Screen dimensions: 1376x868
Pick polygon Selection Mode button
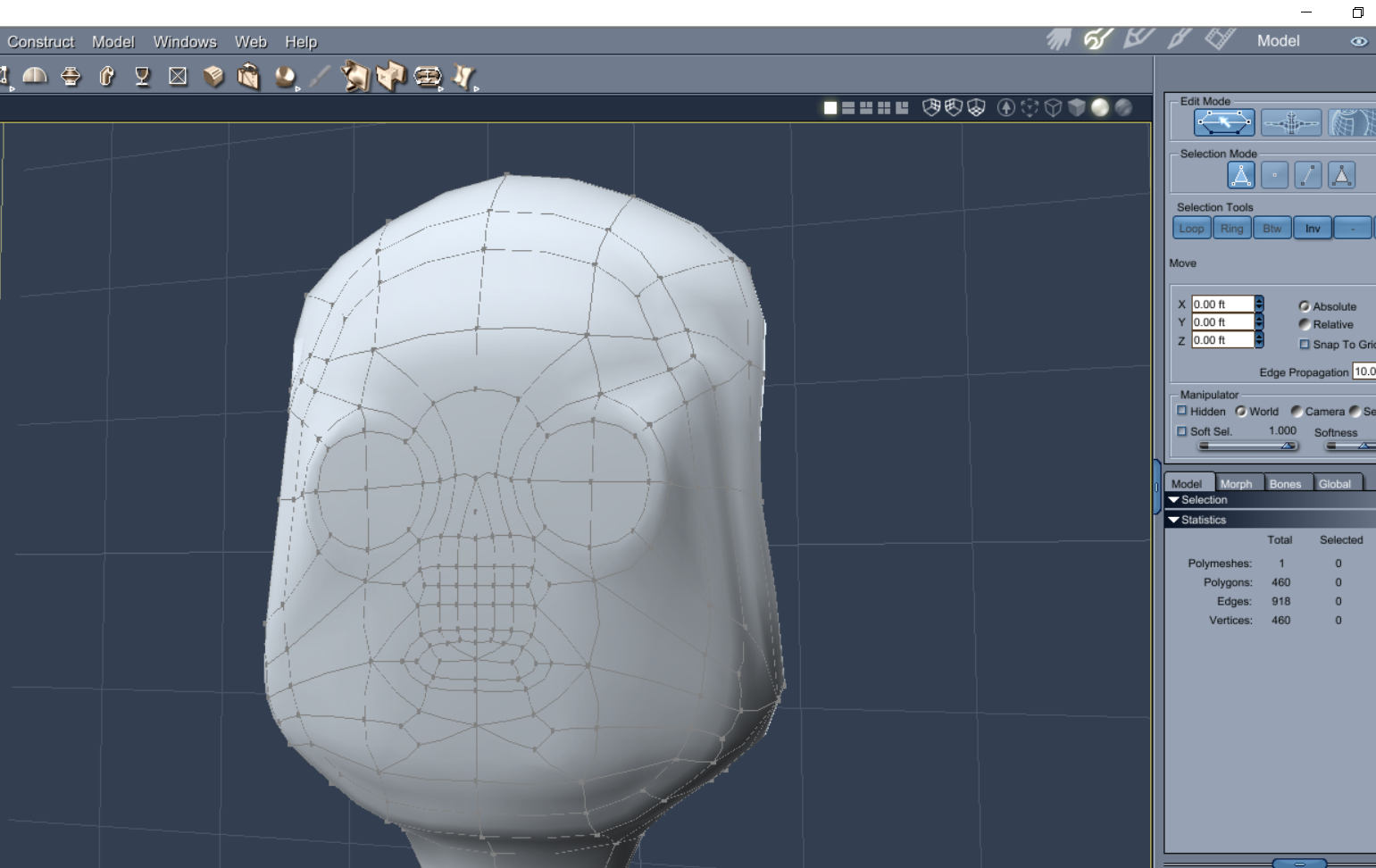(1341, 175)
